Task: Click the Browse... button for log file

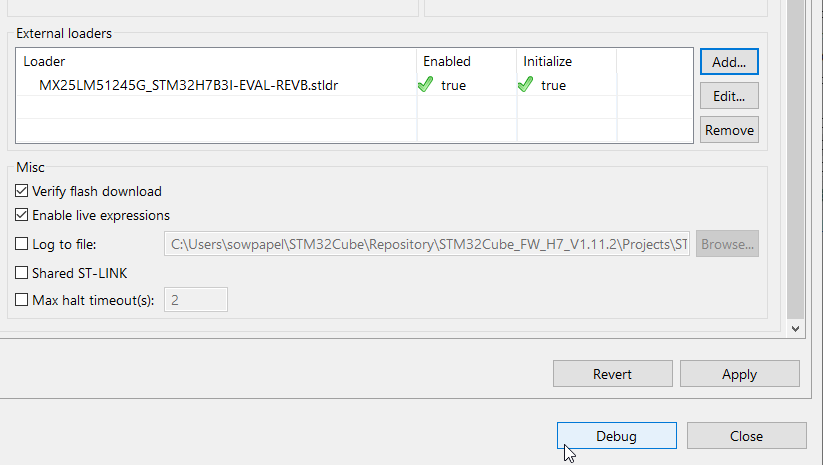Action: (x=727, y=244)
